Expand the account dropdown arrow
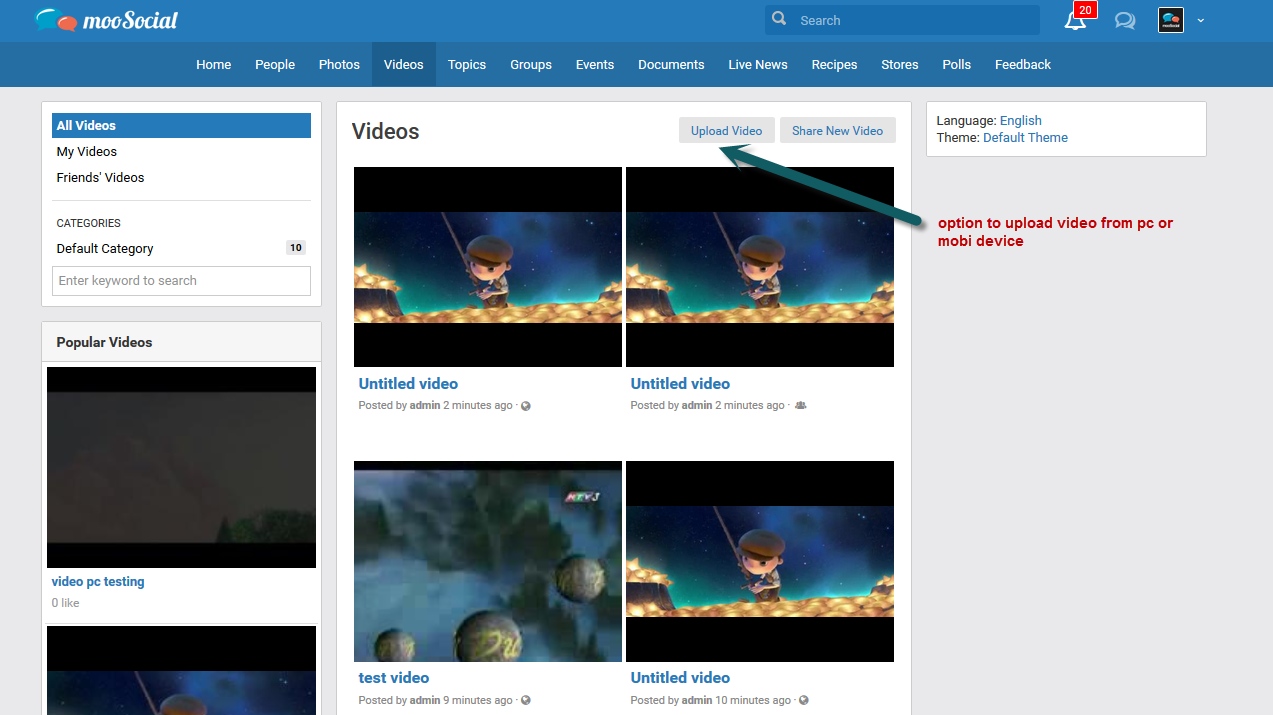 [x=1201, y=21]
